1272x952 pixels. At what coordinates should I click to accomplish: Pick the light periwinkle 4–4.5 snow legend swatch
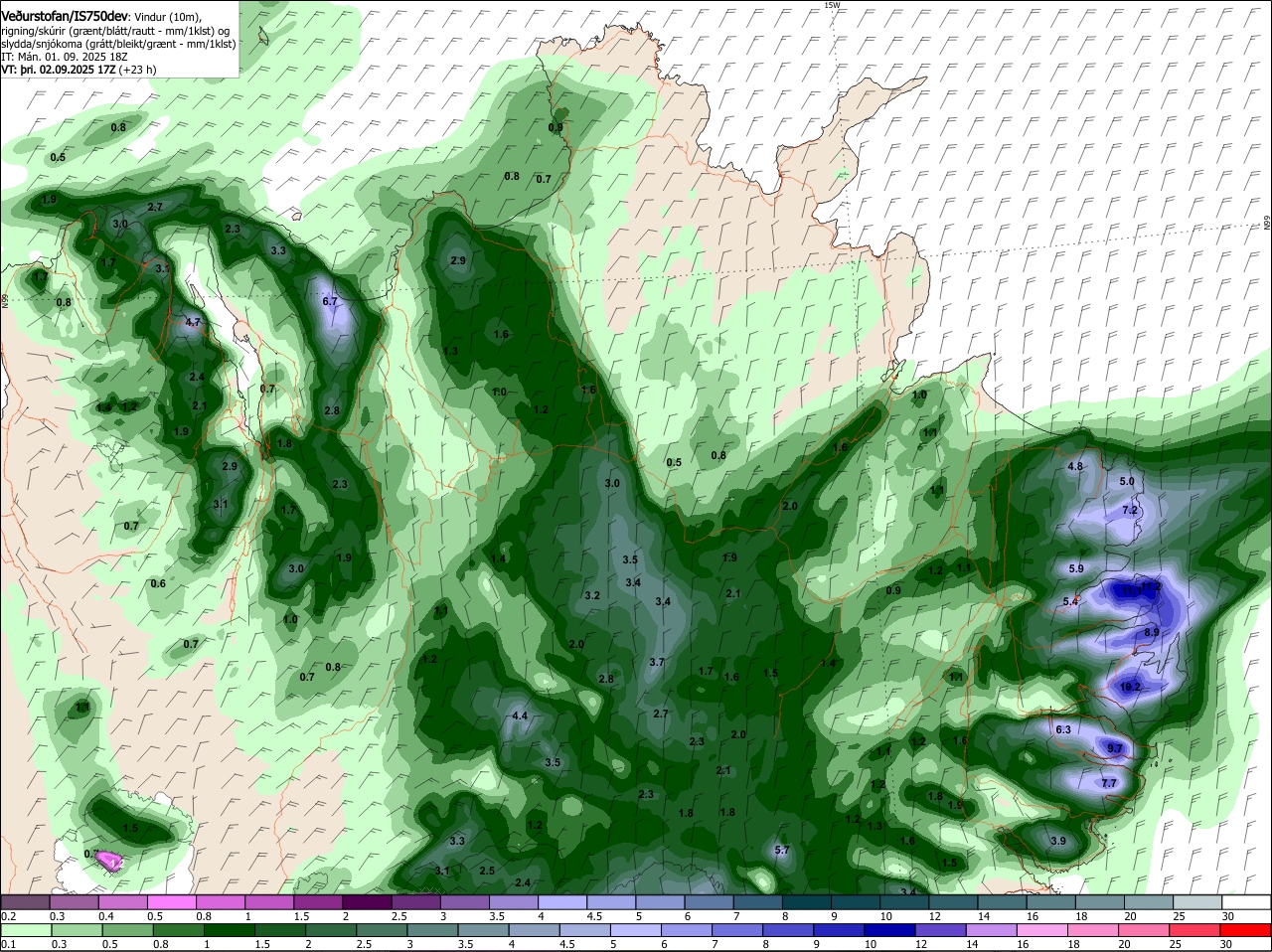(x=562, y=900)
